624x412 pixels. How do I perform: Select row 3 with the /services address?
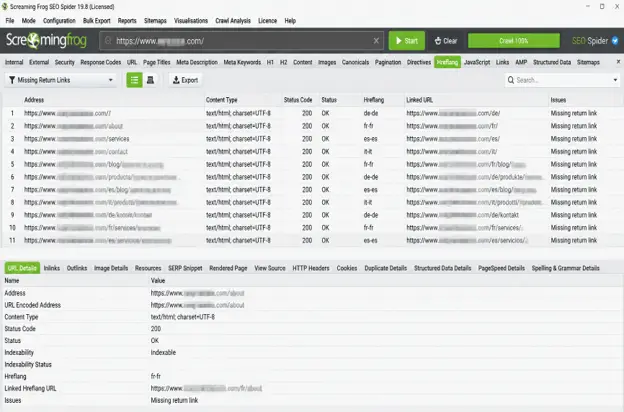tap(312, 139)
